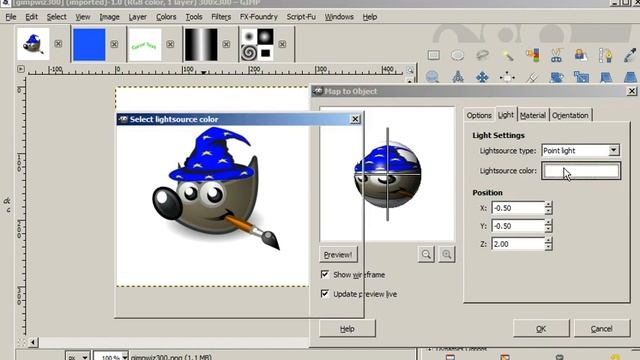Switch to the Light tab
Image resolution: width=640 pixels, height=360 pixels.
(506, 115)
